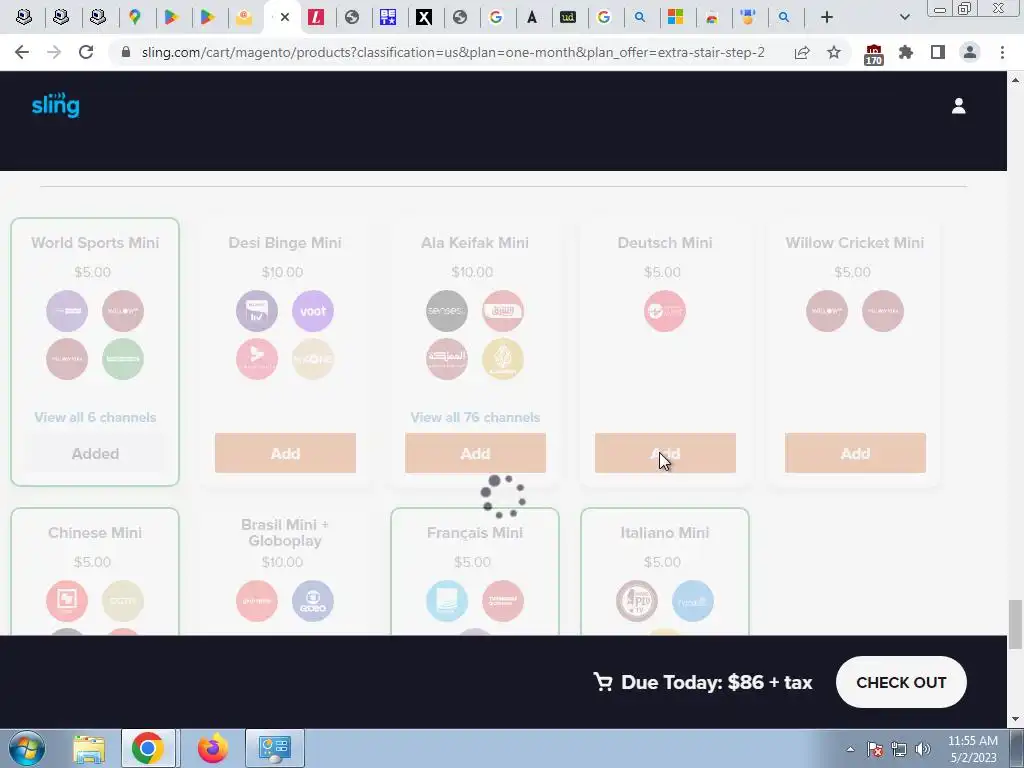Click the Due Today: $86 + tax text

tap(716, 682)
